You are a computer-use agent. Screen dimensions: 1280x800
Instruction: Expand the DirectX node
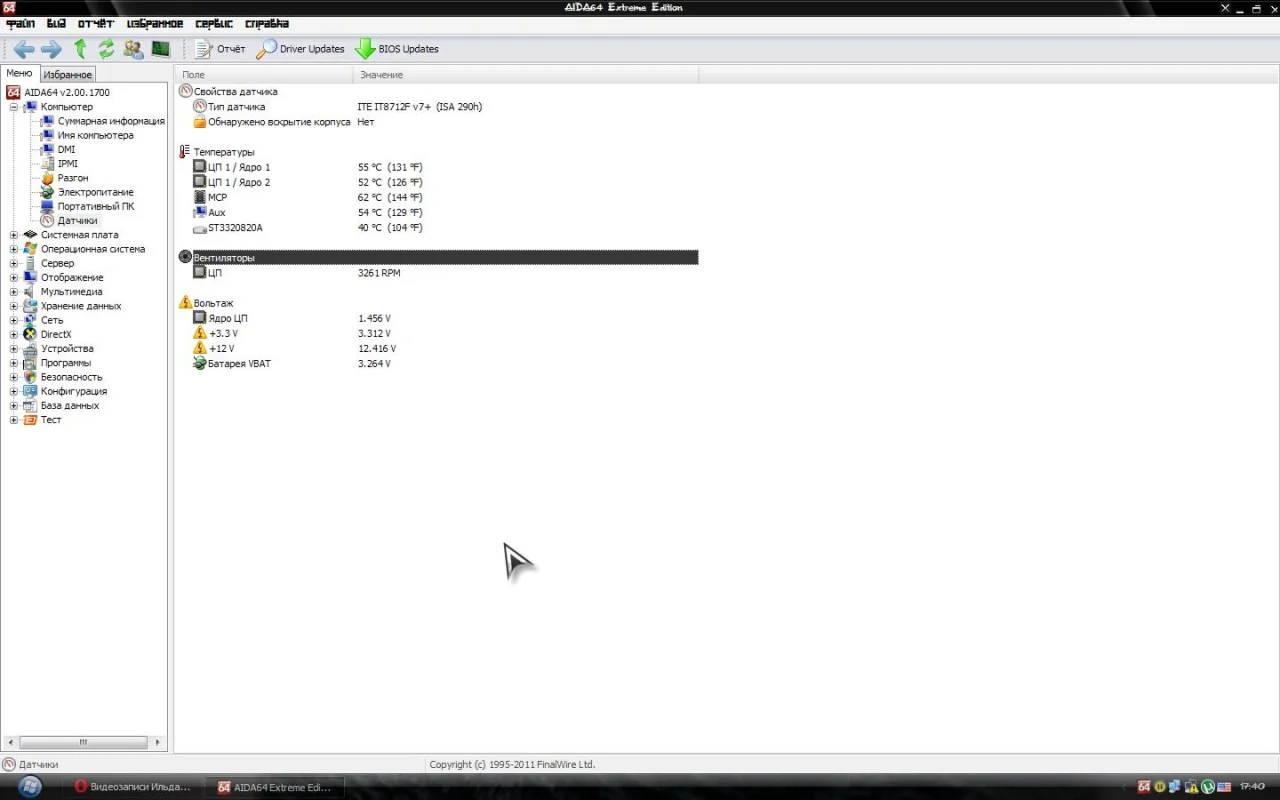14,334
